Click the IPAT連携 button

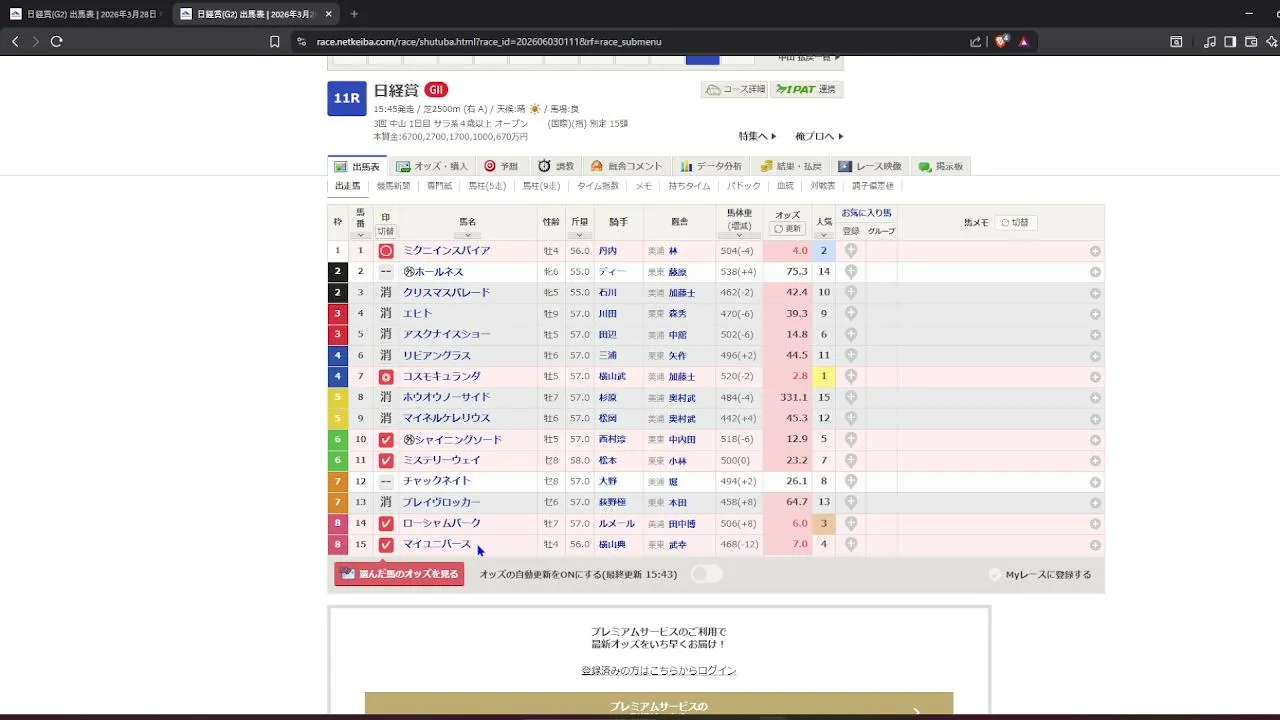(807, 89)
